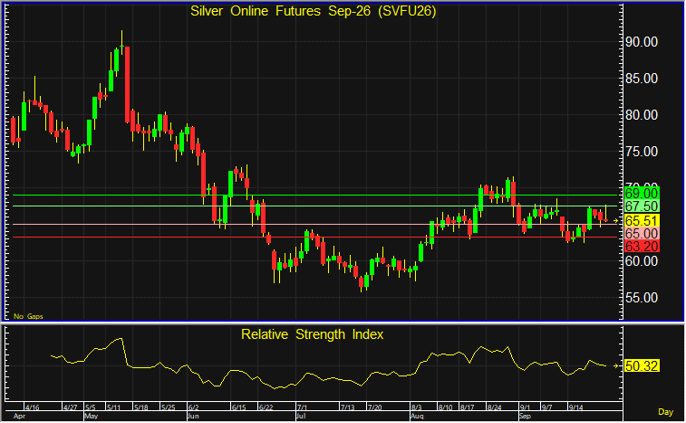Click the 85.00 price axis label
This screenshot has height=423, width=686.
click(x=641, y=79)
